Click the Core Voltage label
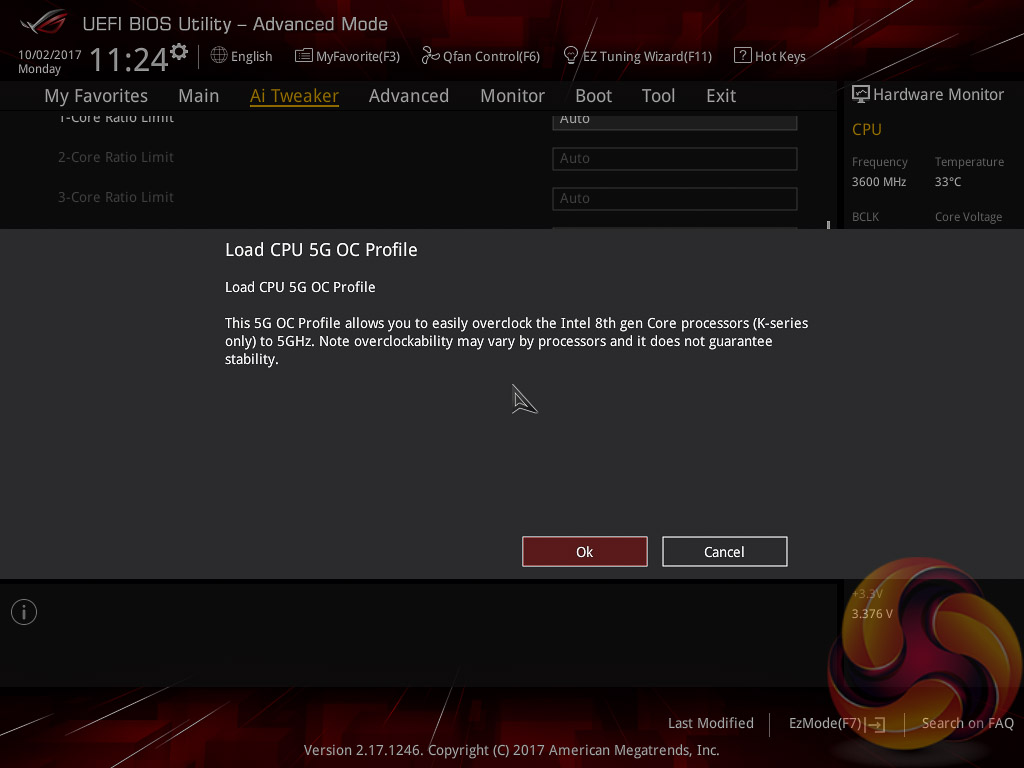The height and width of the screenshot is (768, 1024). pyautogui.click(x=968, y=217)
